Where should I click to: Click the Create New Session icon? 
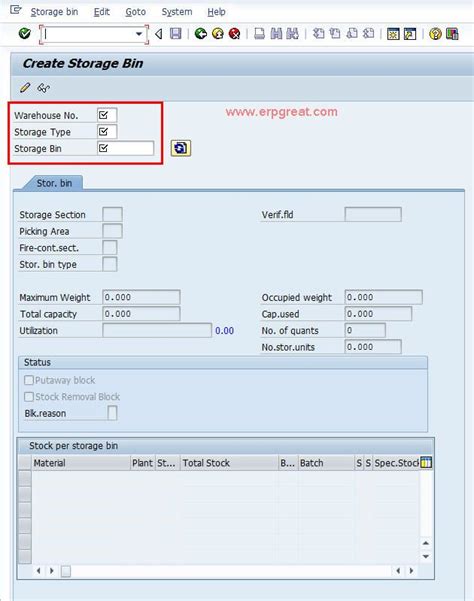point(393,34)
